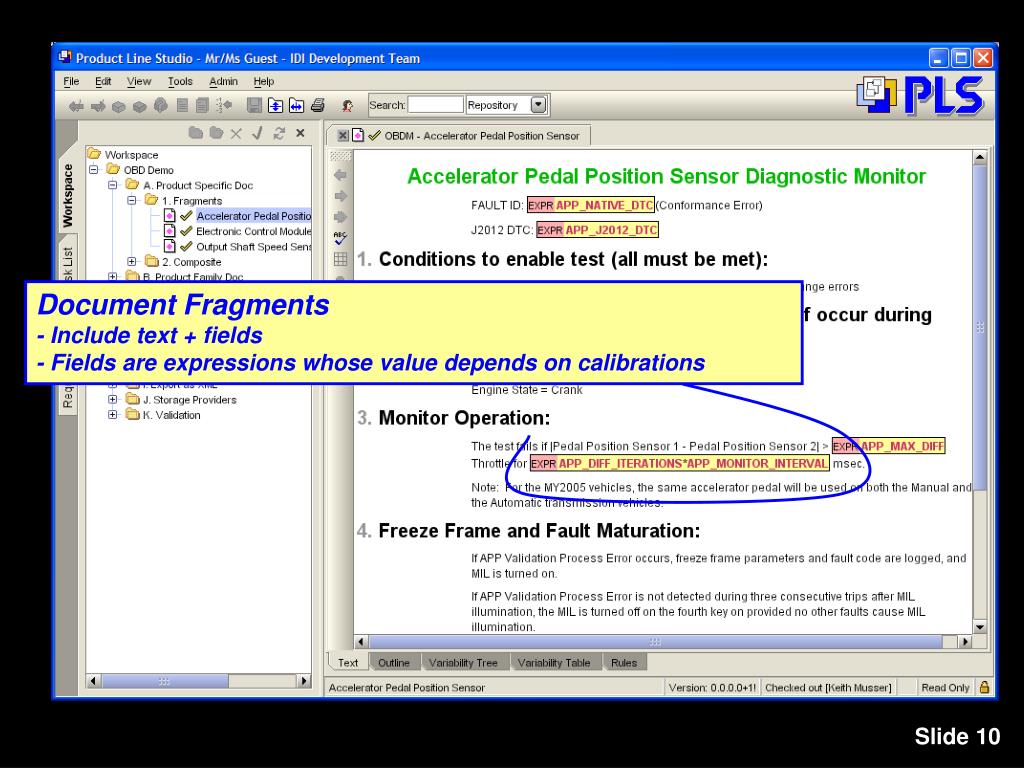Click the APP_MAX_DIFF expression field
Viewport: 1024px width, 768px height.
tap(888, 447)
